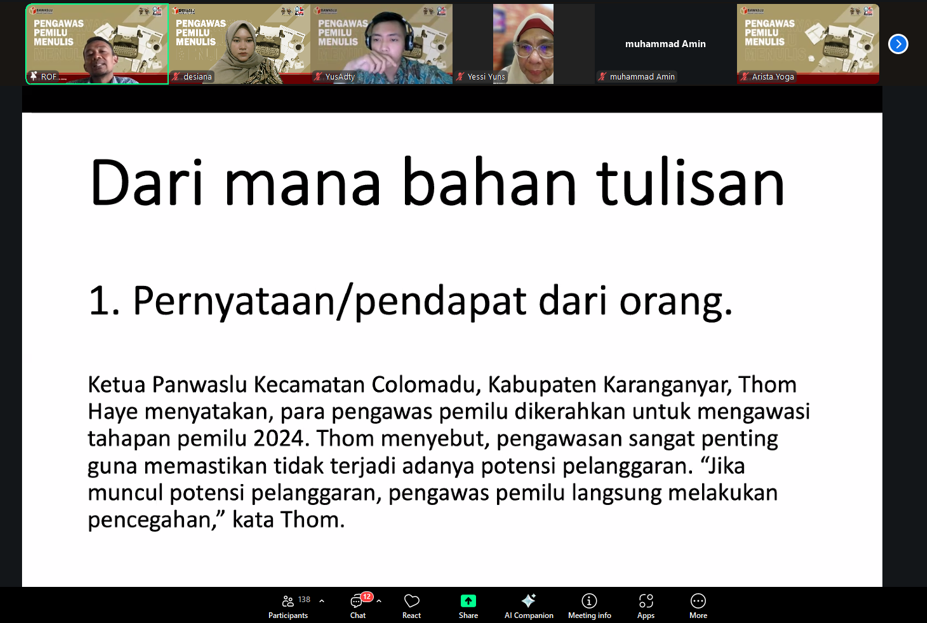927x623 pixels.
Task: Open the Participants panel
Action: (x=289, y=600)
